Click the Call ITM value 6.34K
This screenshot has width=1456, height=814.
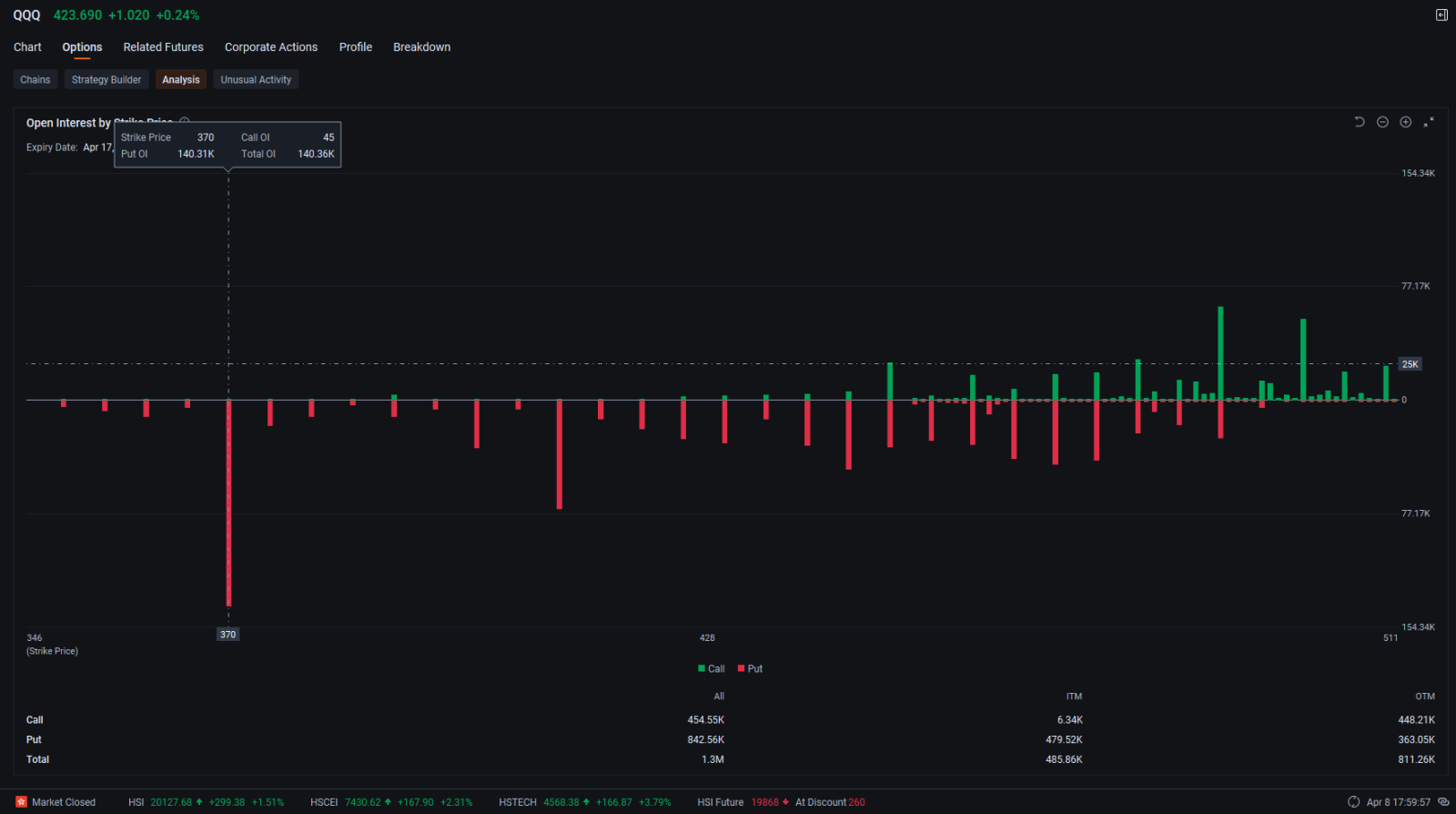coord(1069,720)
